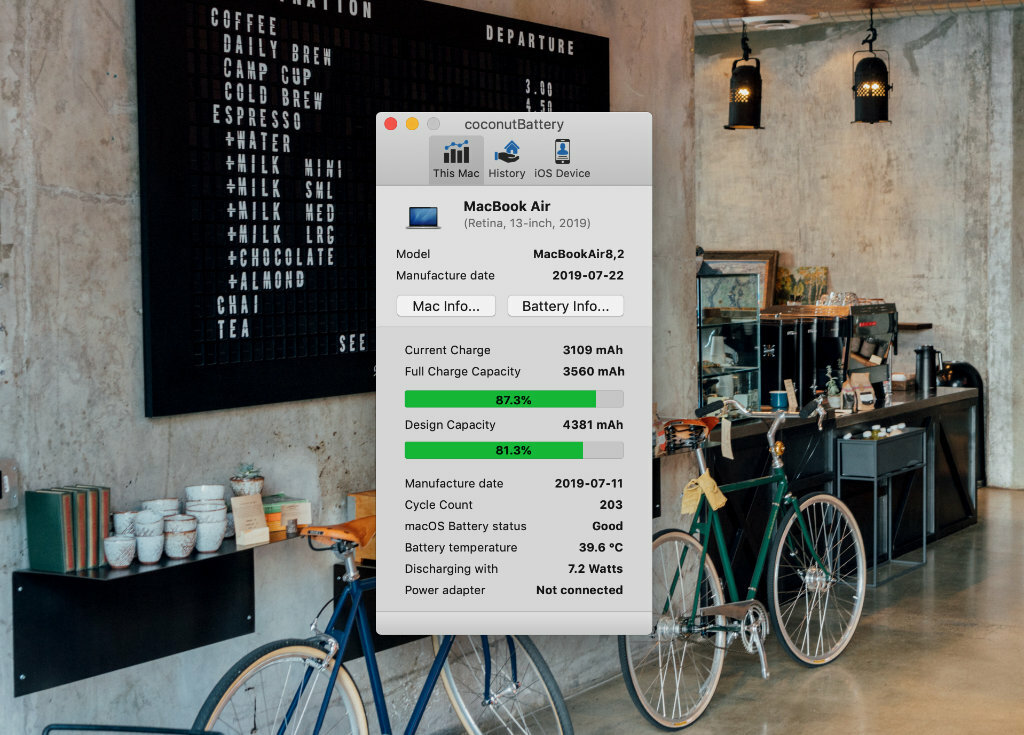Click the MacBook Air laptop icon
Viewport: 1024px width, 735px height.
[423, 216]
